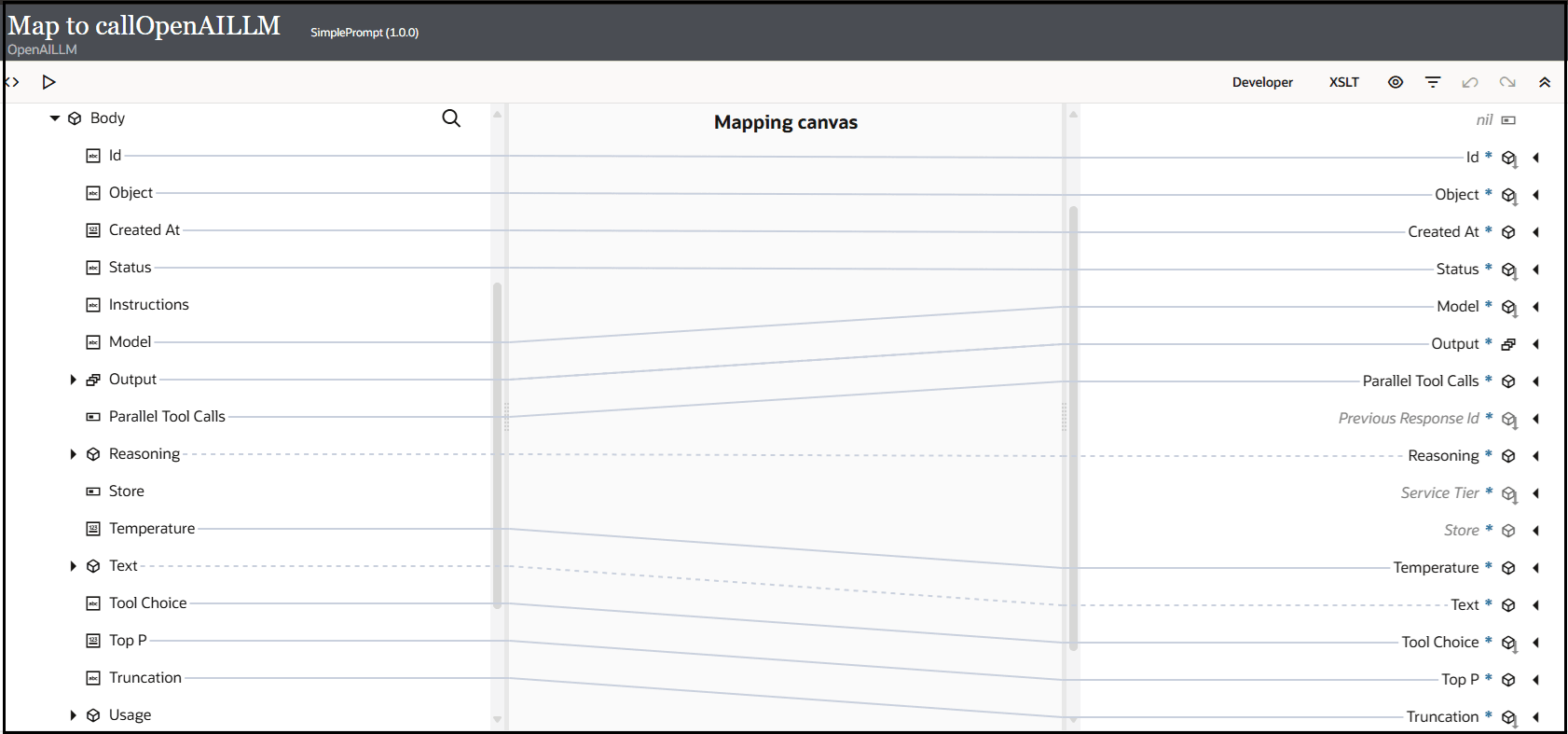1568x734 pixels.
Task: Collapse the Body source node
Action: [55, 118]
